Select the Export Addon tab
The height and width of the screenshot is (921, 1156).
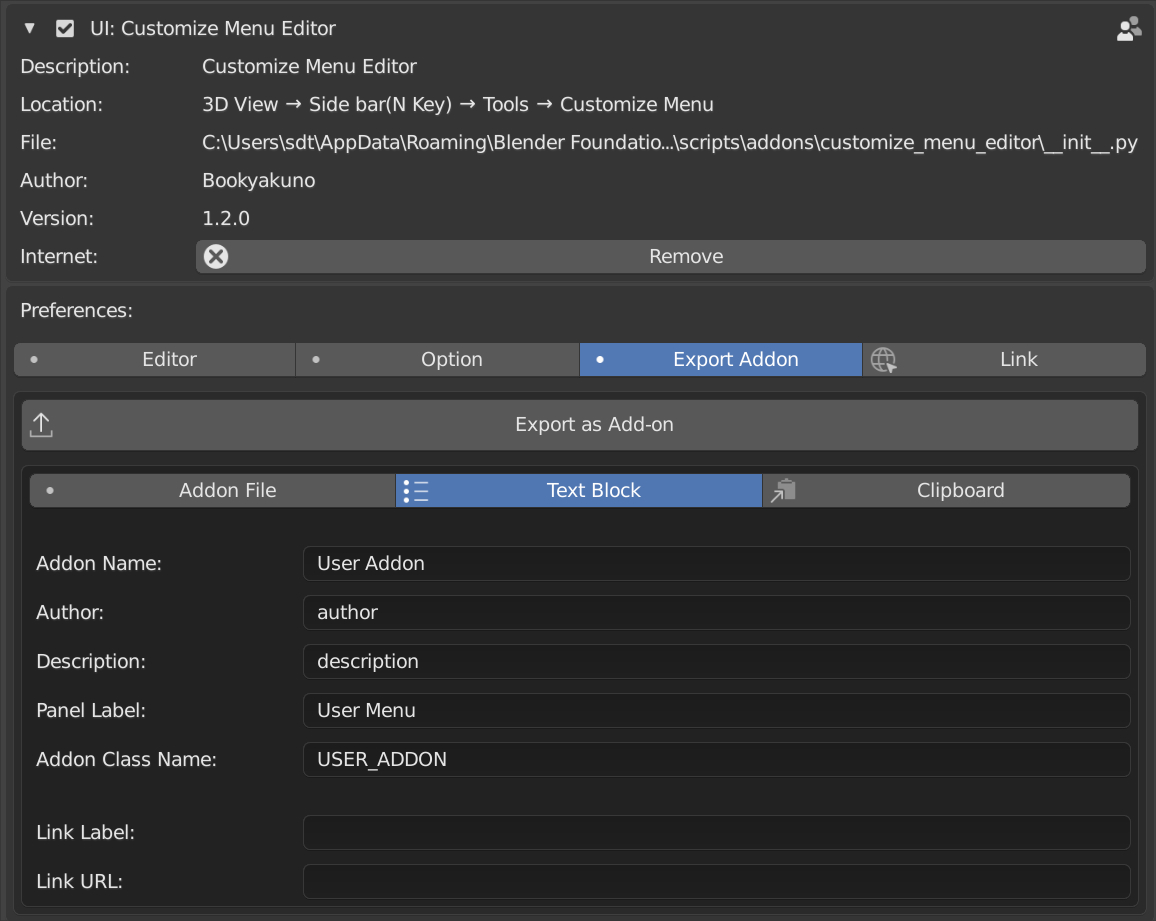[721, 360]
